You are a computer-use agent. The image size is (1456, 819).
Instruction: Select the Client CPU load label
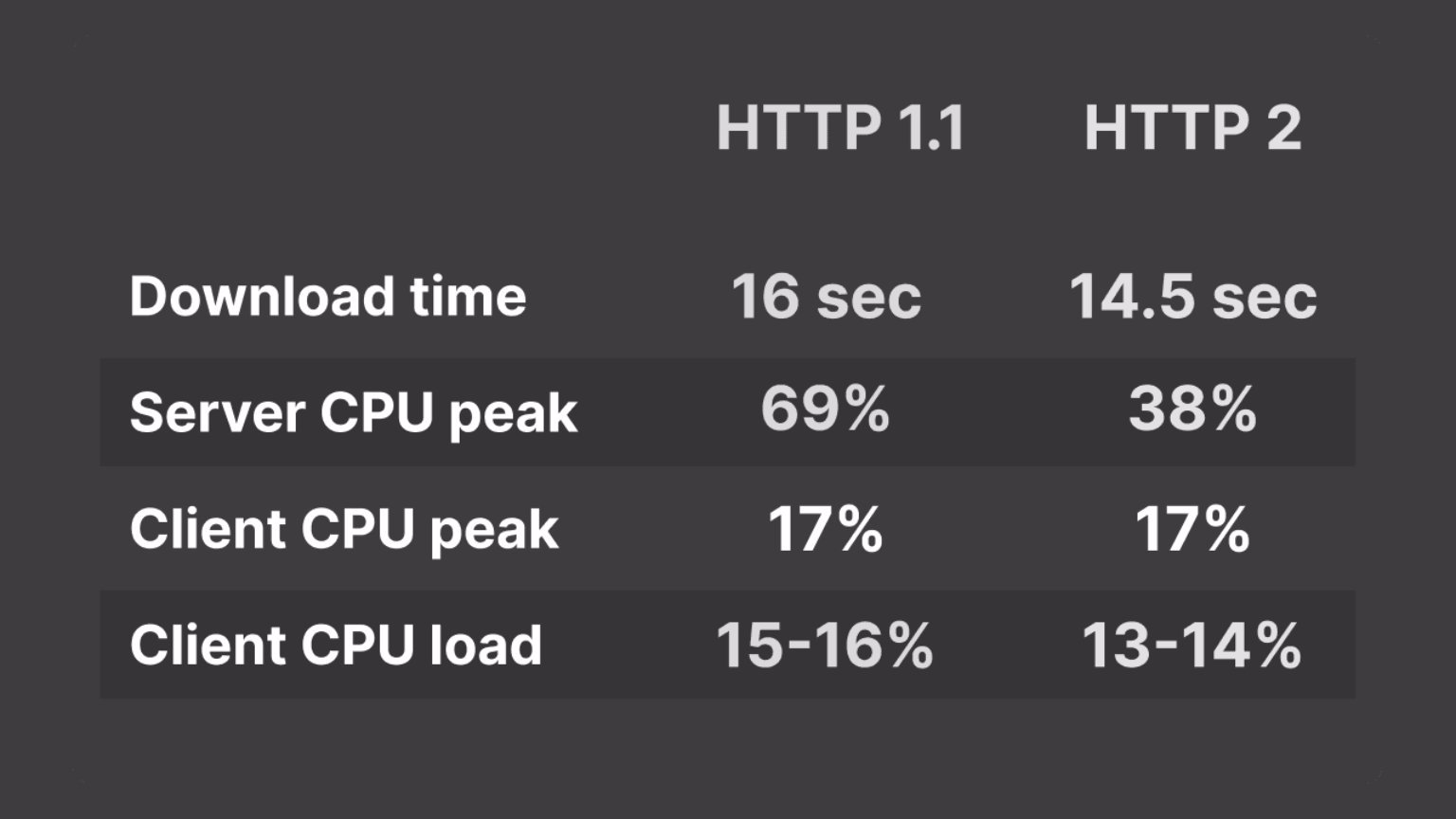pos(337,646)
